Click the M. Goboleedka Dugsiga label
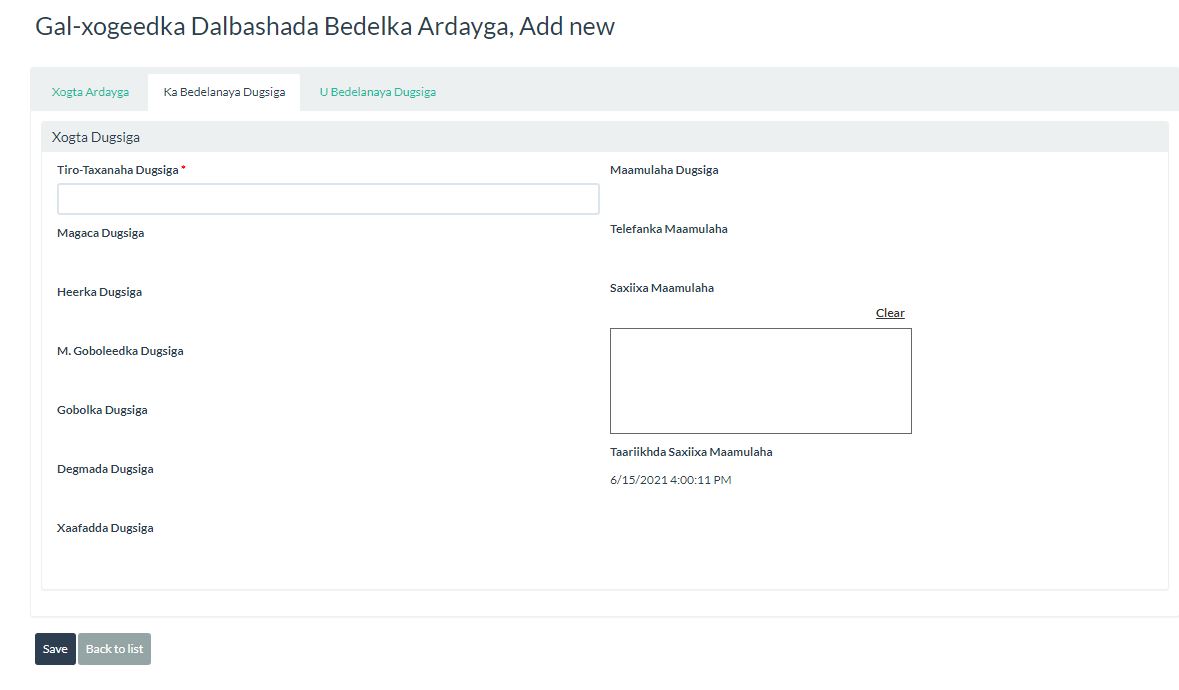The width and height of the screenshot is (1179, 690). (x=120, y=351)
